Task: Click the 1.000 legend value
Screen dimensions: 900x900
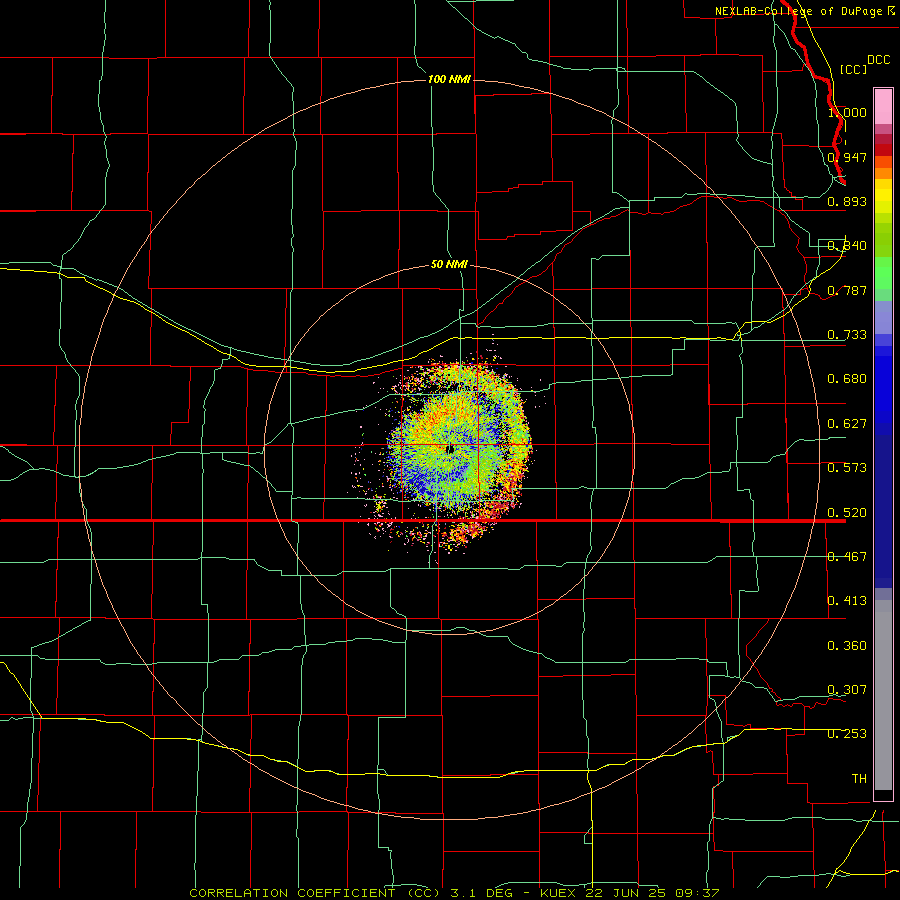Action: pos(847,112)
